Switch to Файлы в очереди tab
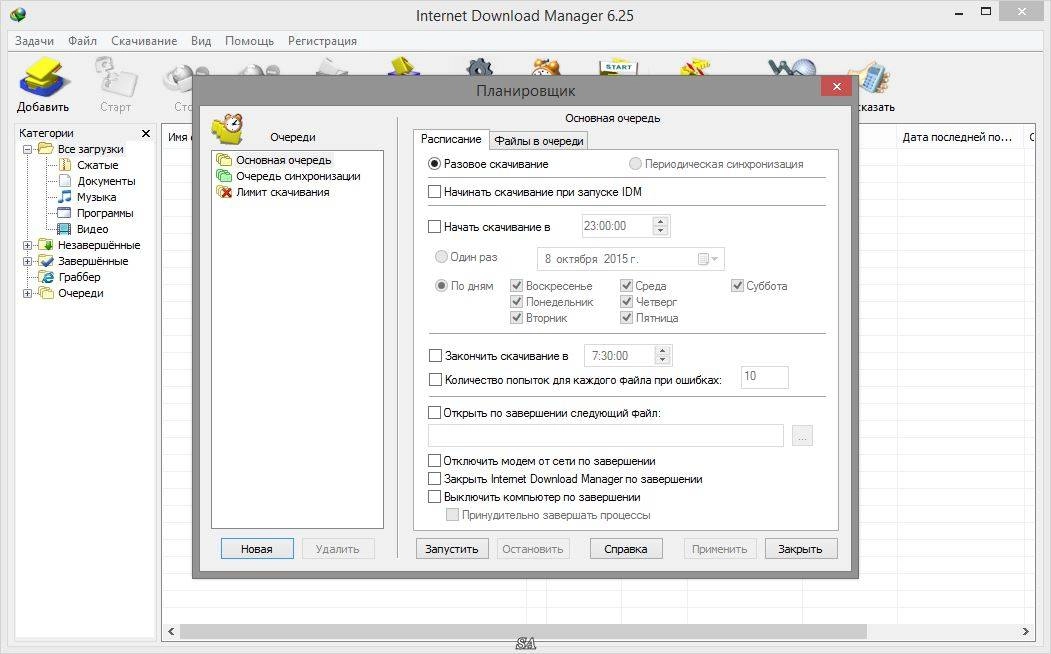Screen dimensions: 1051x654 coord(539,141)
